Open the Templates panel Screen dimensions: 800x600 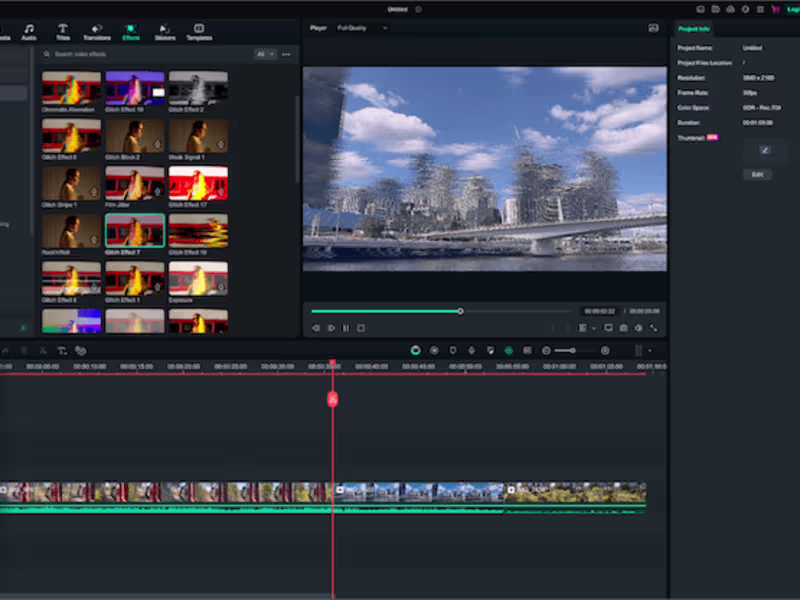click(199, 31)
